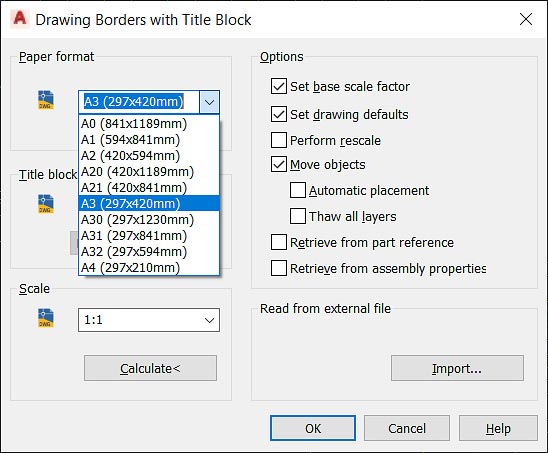
Task: Click the Paper format text field
Action: 139,102
